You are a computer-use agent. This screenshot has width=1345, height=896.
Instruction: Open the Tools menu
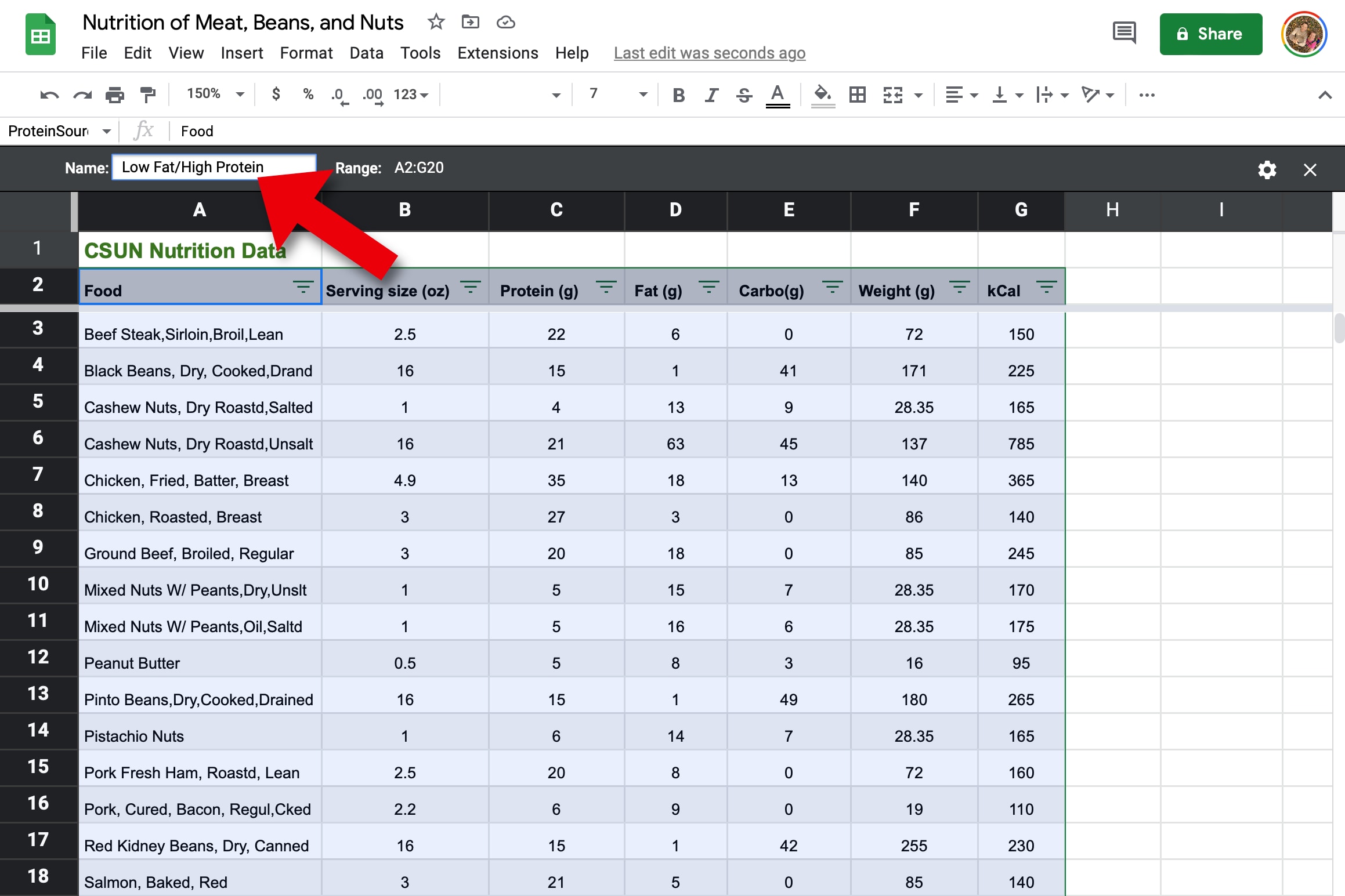[x=420, y=53]
